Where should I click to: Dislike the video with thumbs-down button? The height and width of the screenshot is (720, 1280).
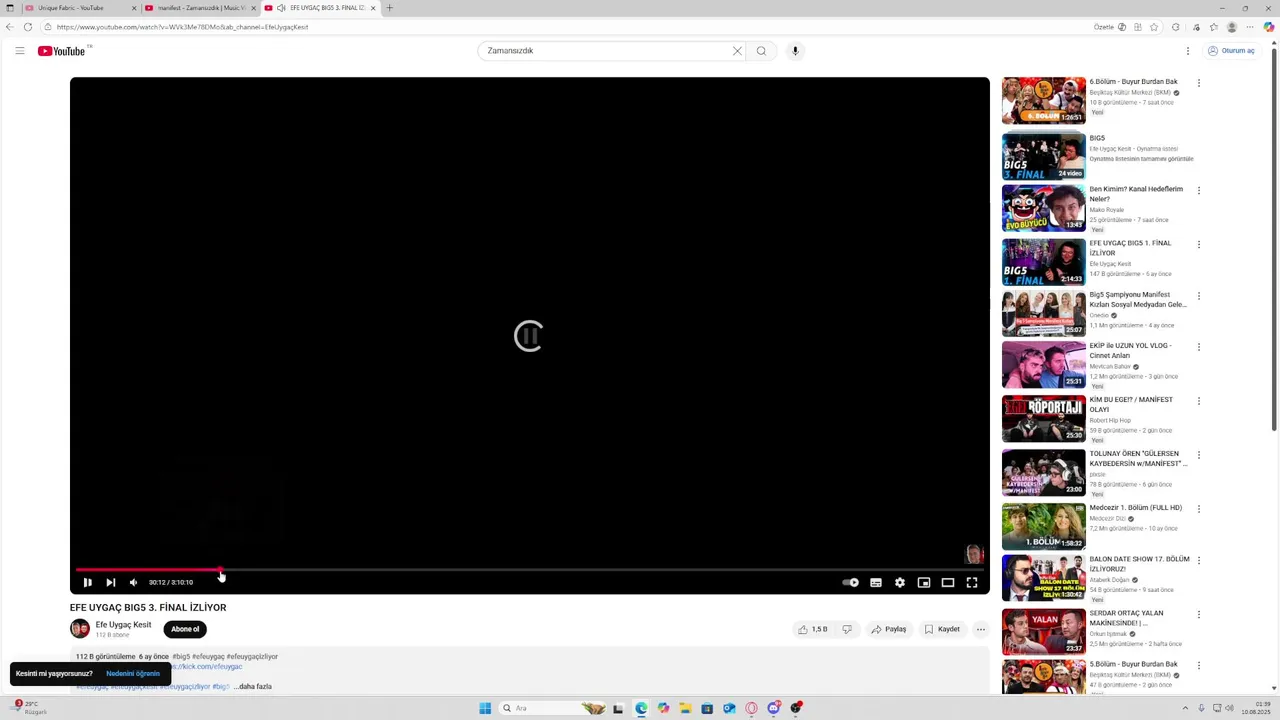(x=847, y=629)
